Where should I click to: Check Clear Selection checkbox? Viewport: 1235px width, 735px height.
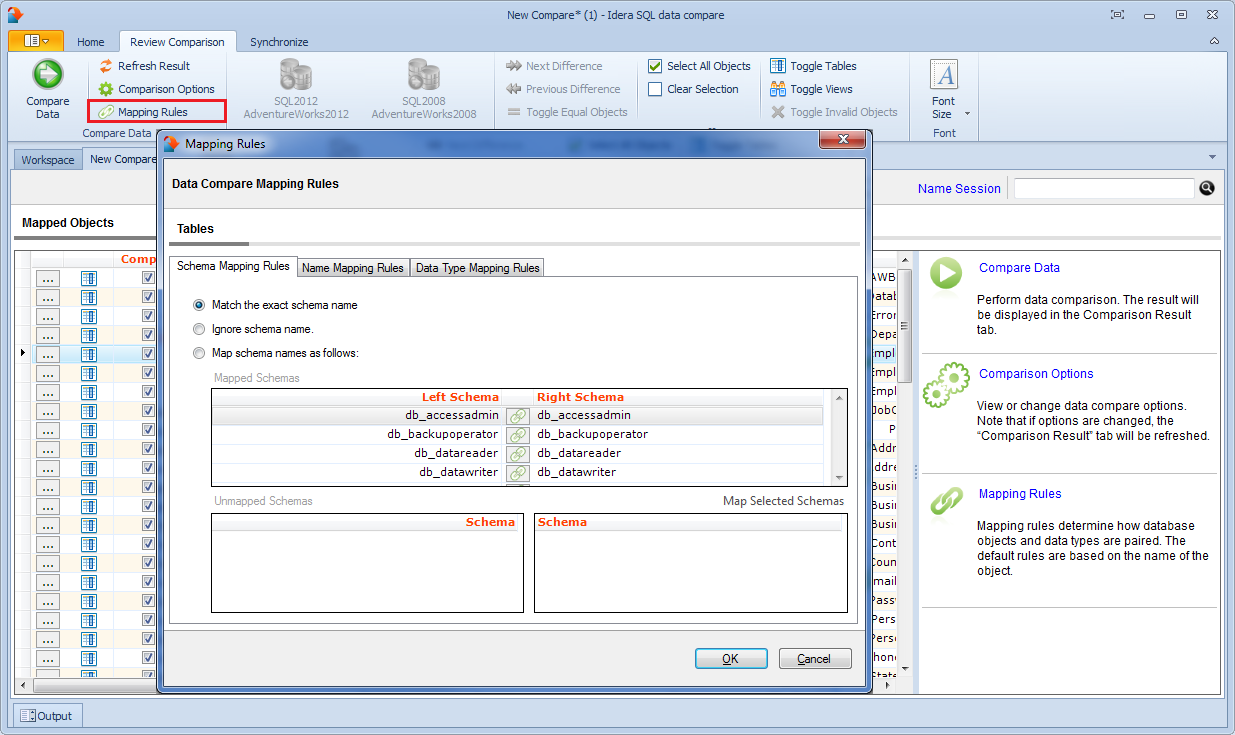click(655, 89)
